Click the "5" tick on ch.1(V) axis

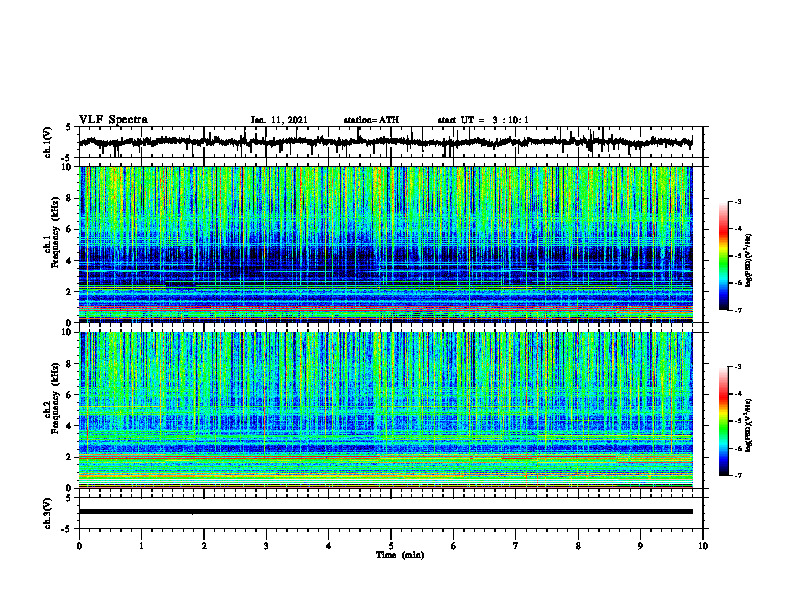pyautogui.click(x=67, y=128)
